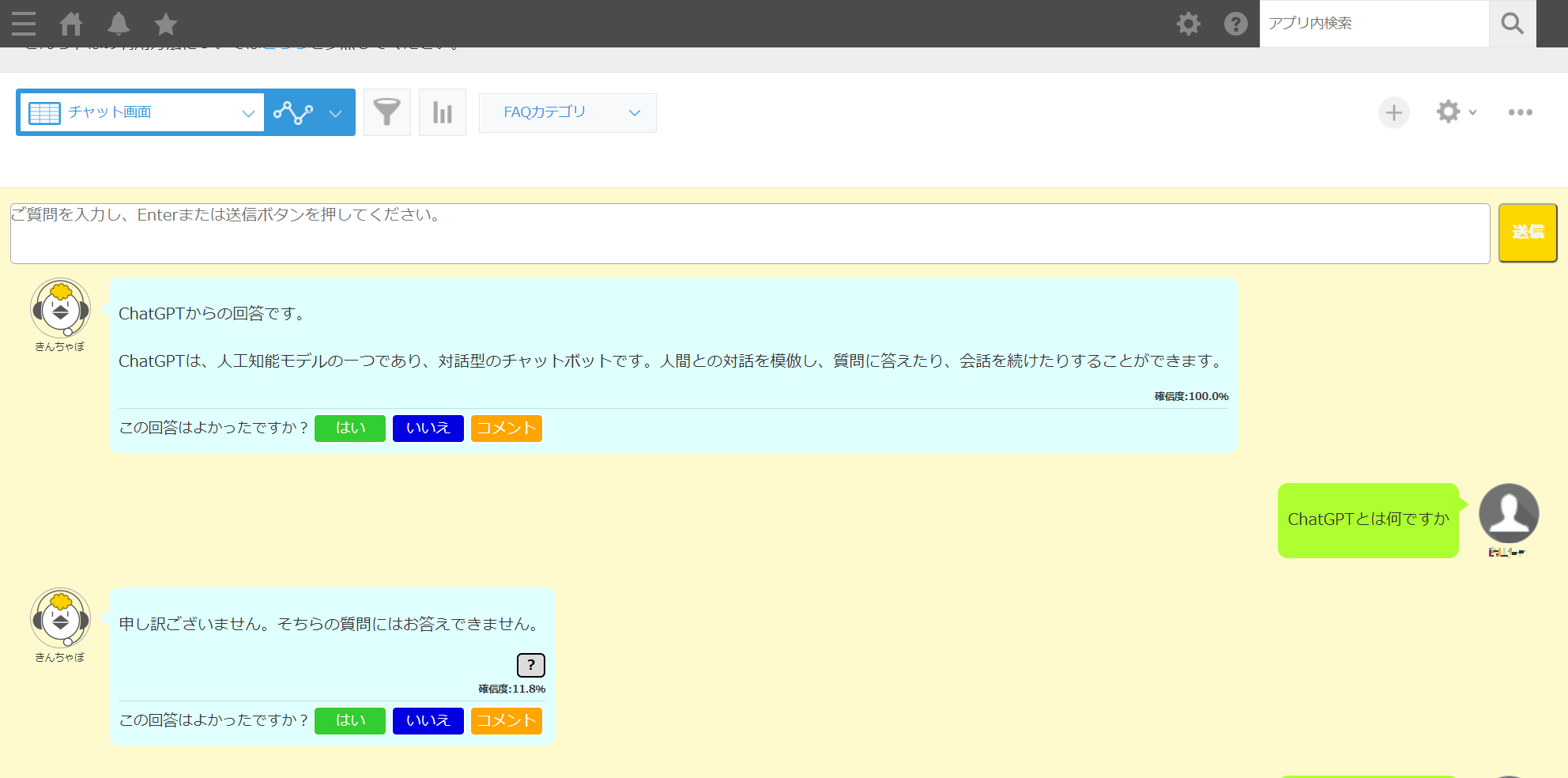Screen dimensions: 1568x778
Task: Click いいえ on the apology answer
Action: tap(428, 720)
